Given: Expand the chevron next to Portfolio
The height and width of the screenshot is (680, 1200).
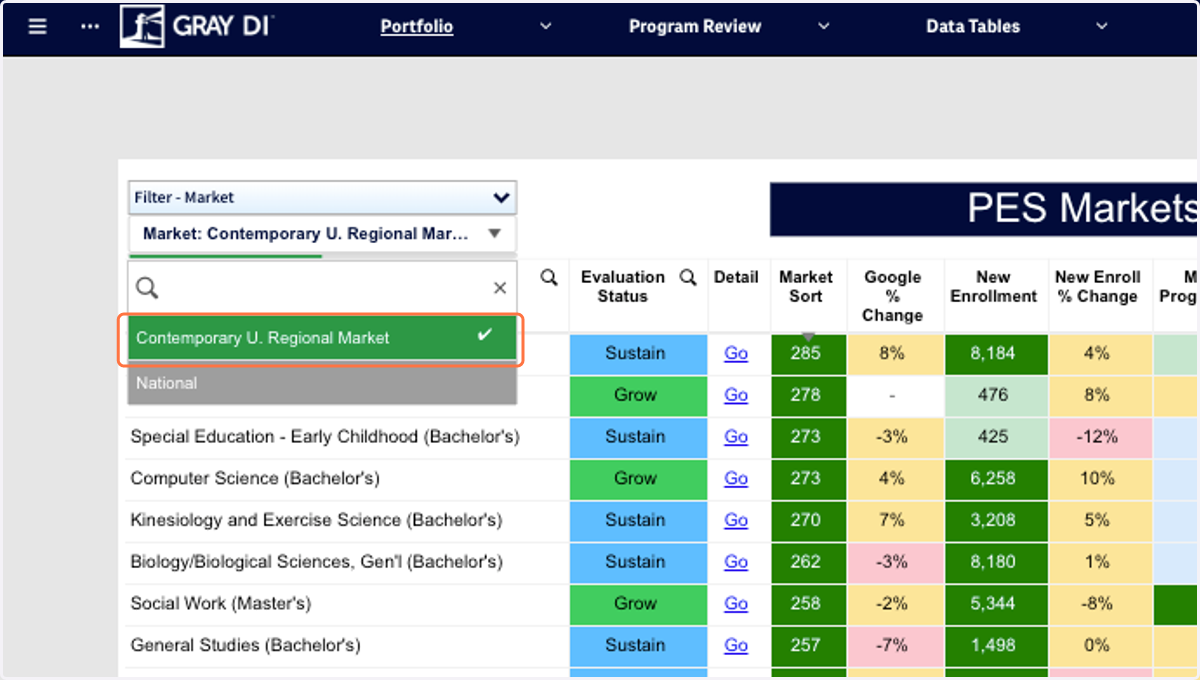Looking at the screenshot, I should [546, 27].
